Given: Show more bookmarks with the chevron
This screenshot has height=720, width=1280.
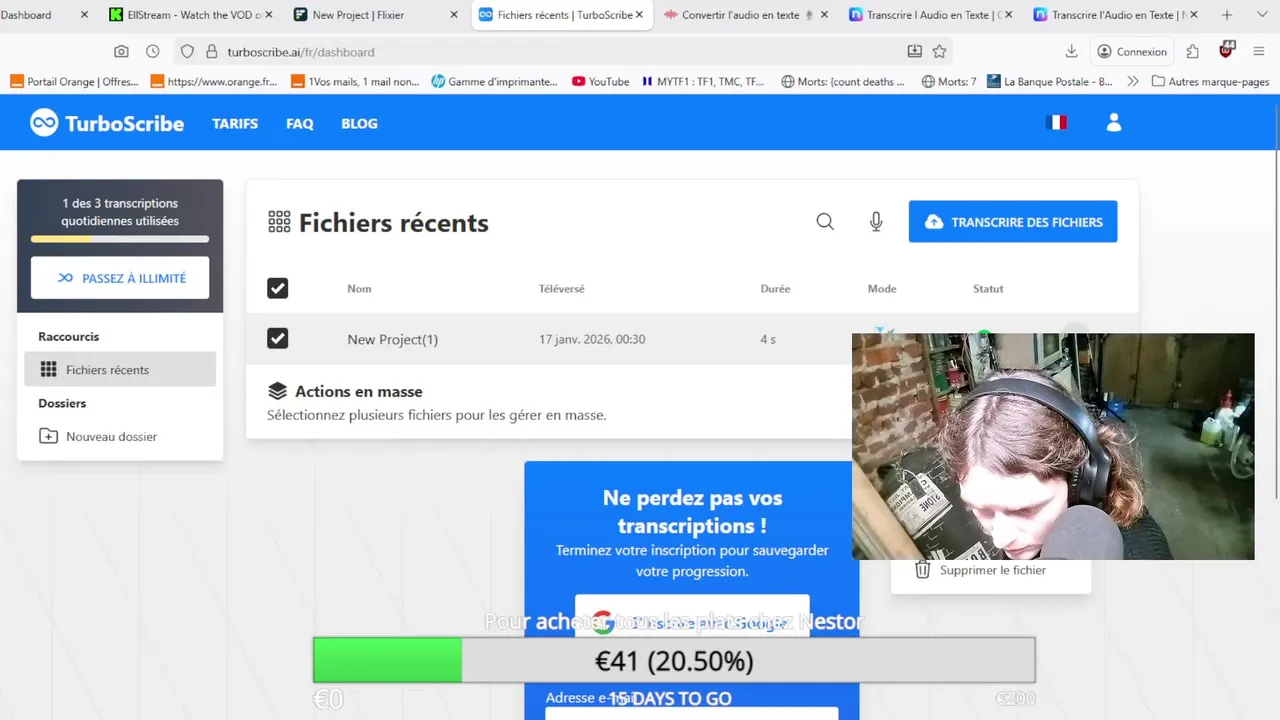Looking at the screenshot, I should pos(1132,82).
